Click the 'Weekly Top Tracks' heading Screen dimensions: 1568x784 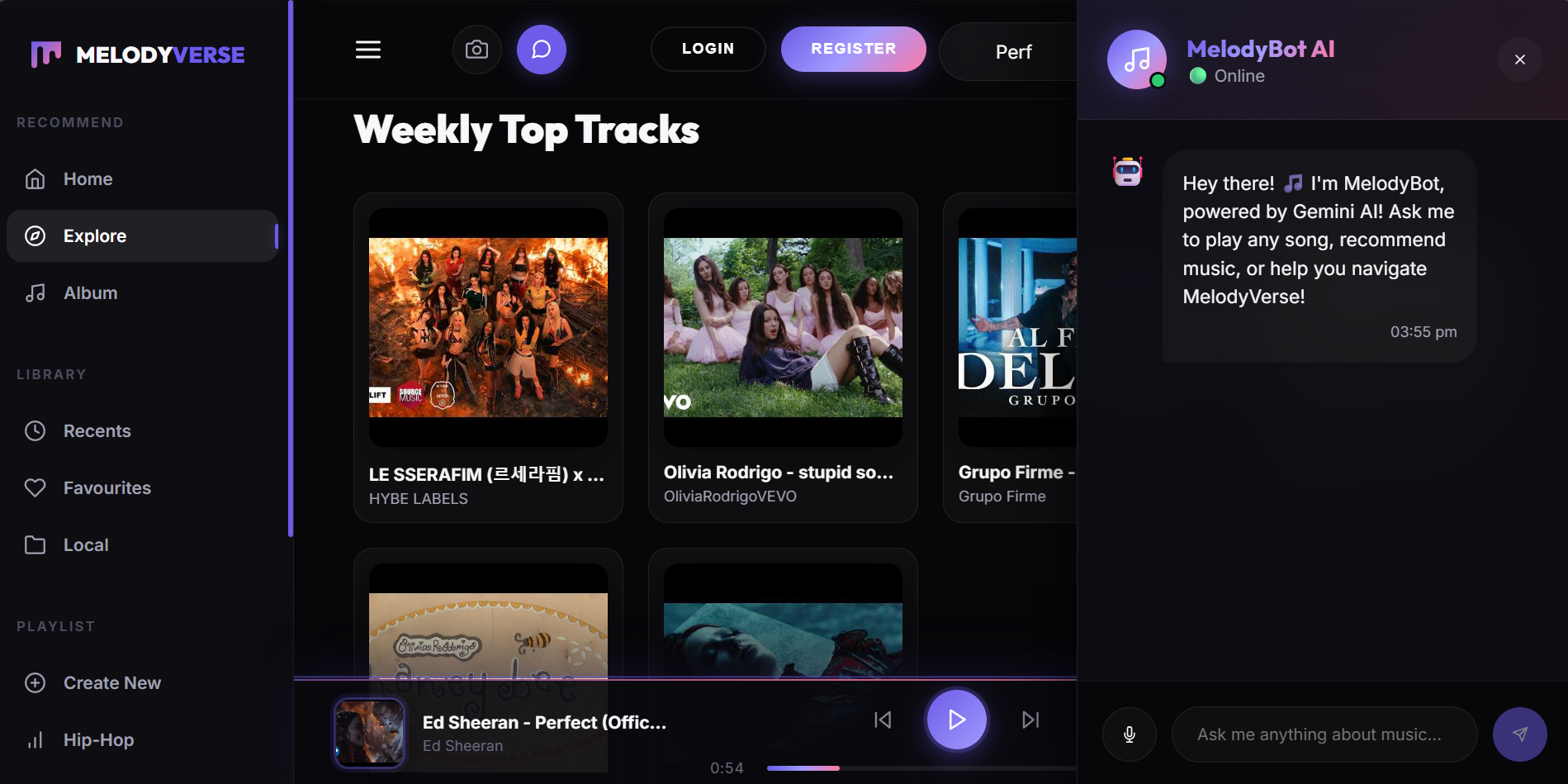click(x=527, y=130)
